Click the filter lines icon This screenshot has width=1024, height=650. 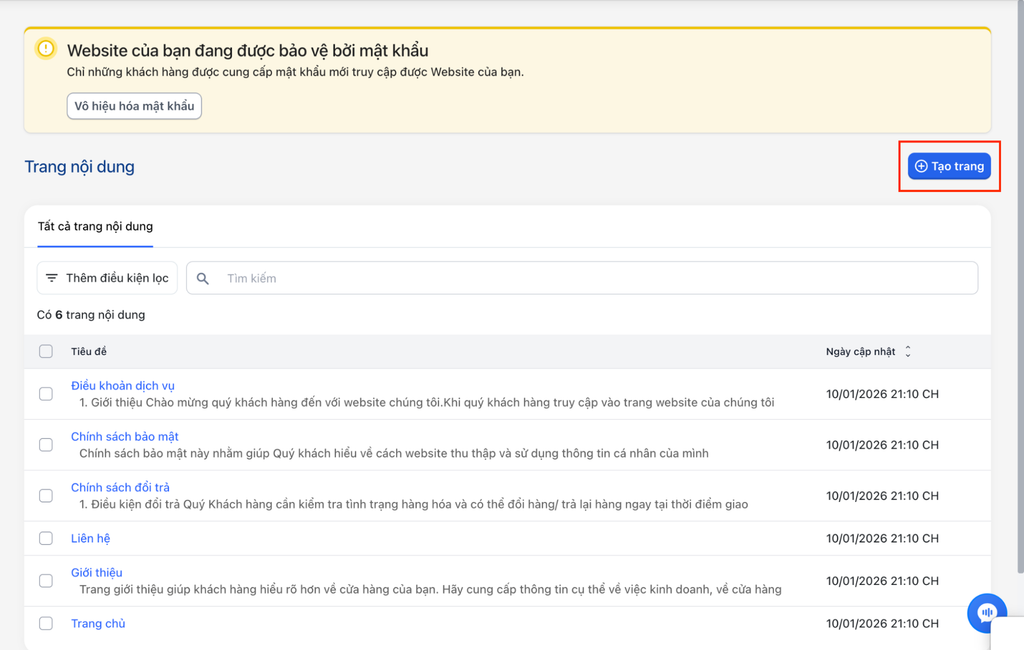tap(52, 278)
